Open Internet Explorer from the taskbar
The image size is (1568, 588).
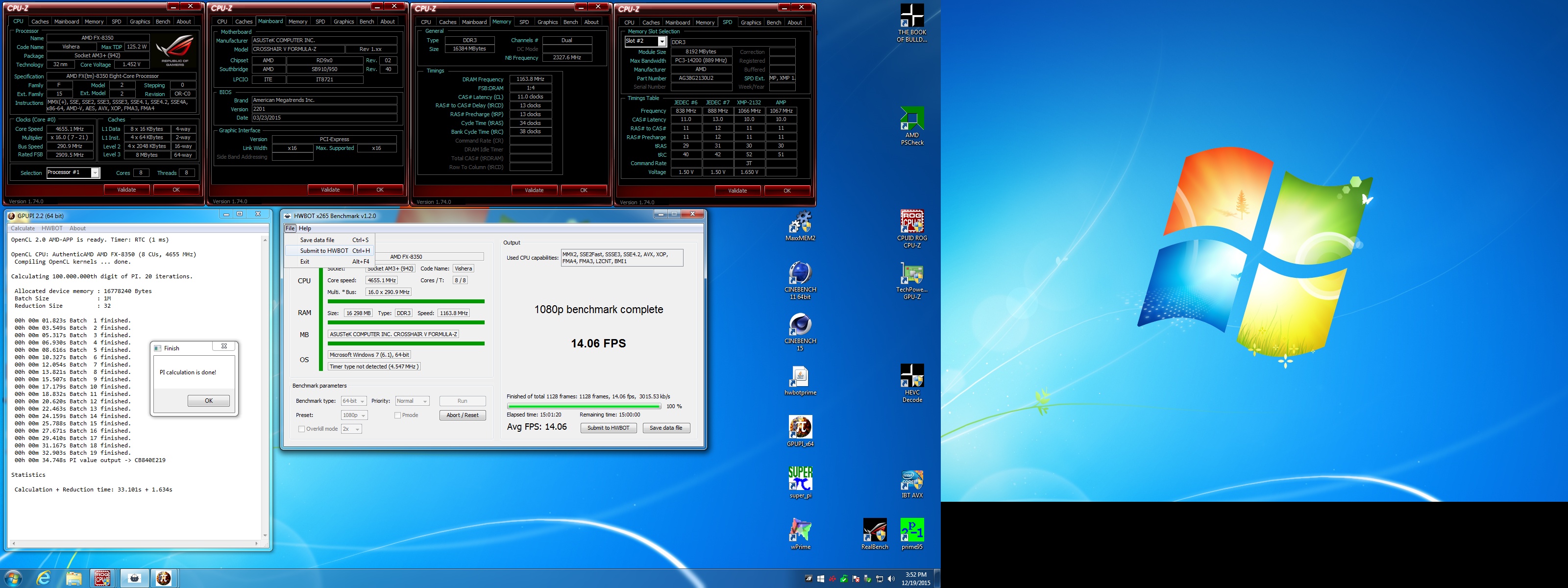coord(43,578)
